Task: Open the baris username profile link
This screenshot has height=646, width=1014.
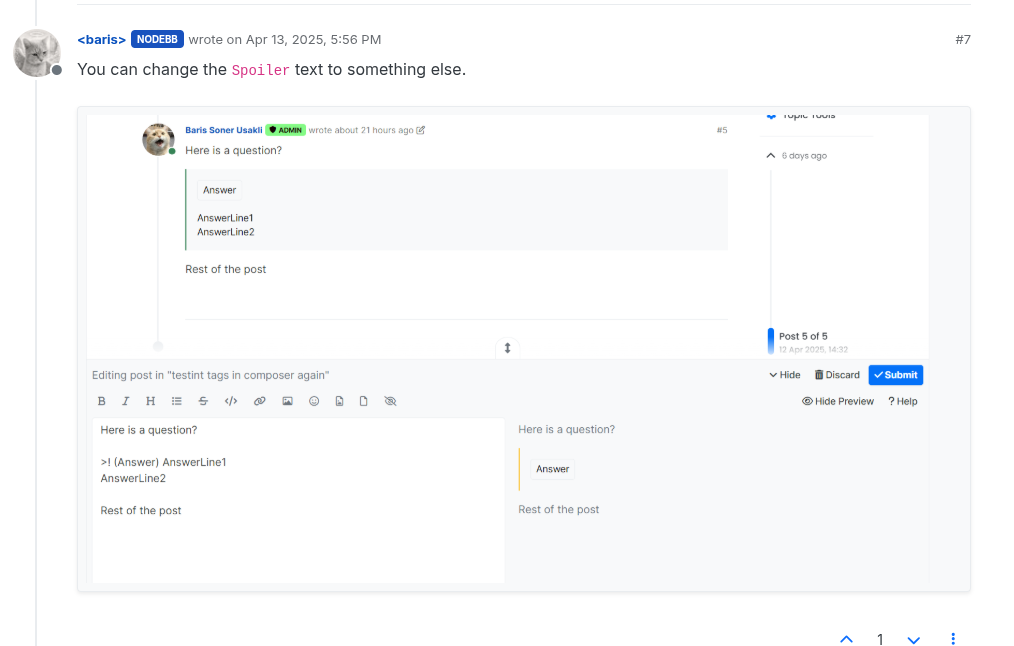Action: (x=102, y=39)
